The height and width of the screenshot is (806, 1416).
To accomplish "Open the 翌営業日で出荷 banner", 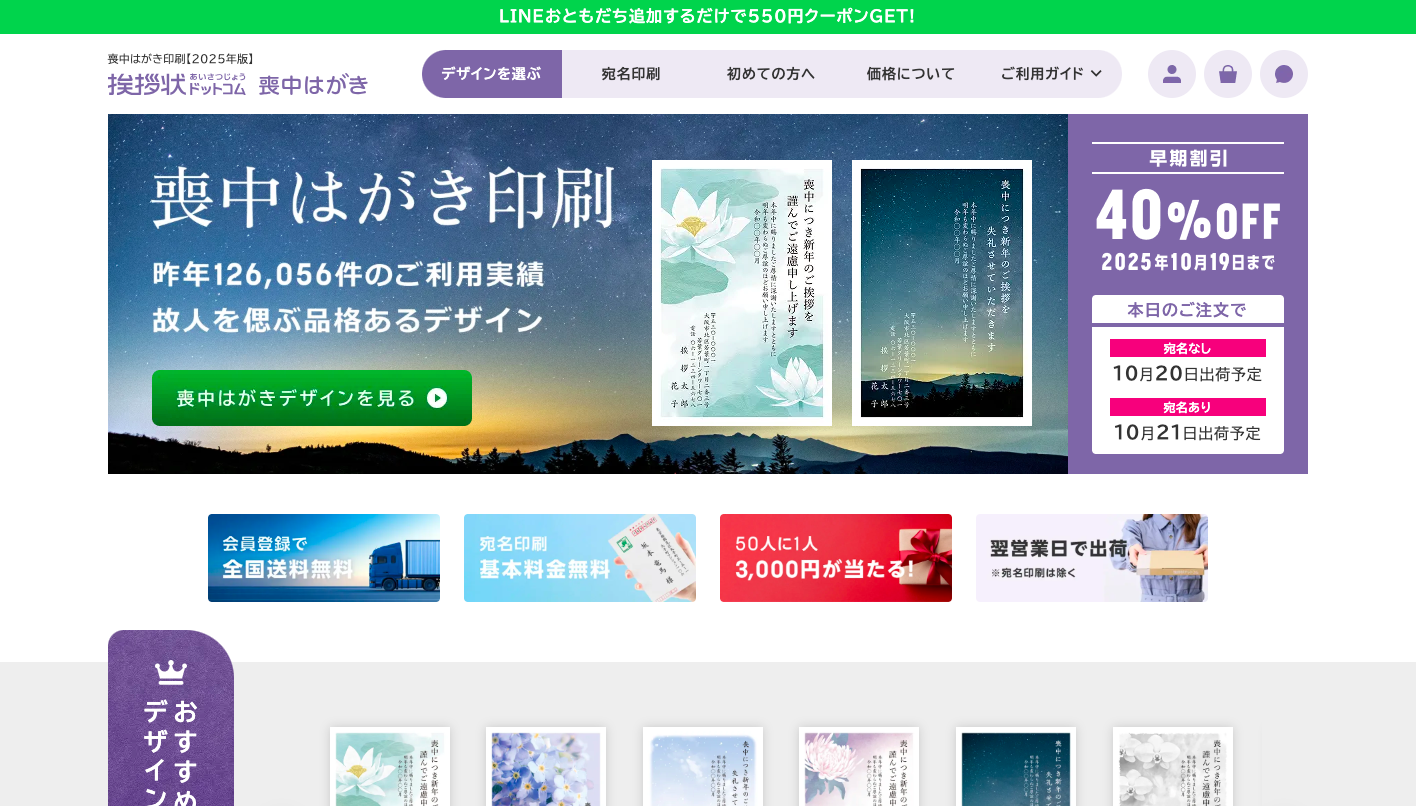I will (1092, 558).
